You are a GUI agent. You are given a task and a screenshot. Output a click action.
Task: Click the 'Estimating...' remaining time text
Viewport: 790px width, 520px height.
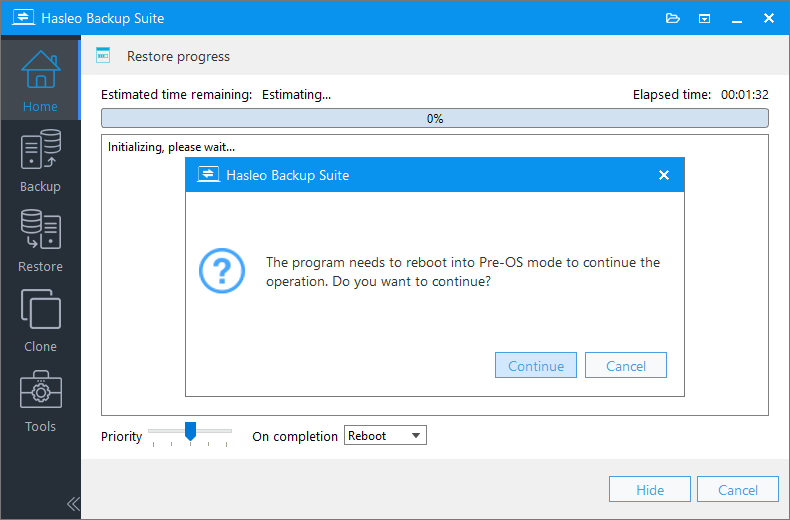tap(296, 95)
